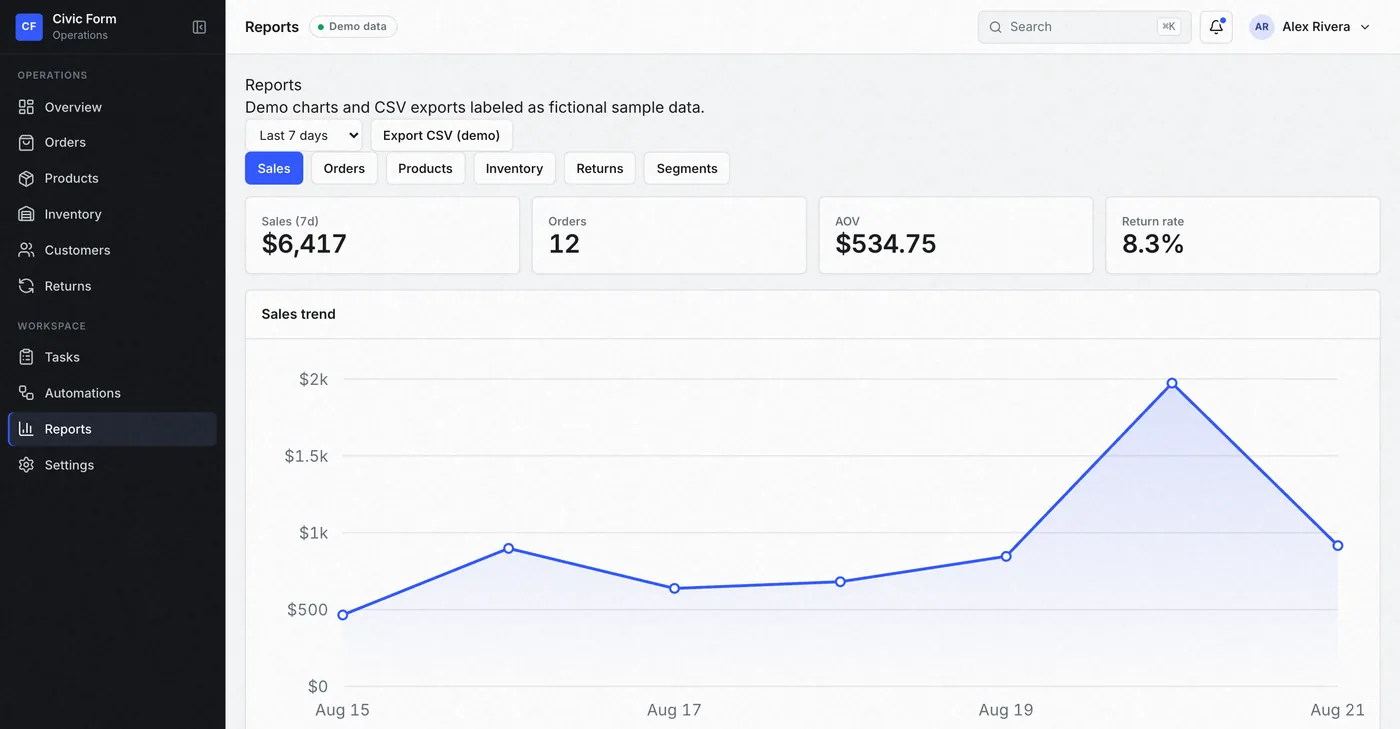Click the Sales (7d) $6,417 card

[x=382, y=235]
